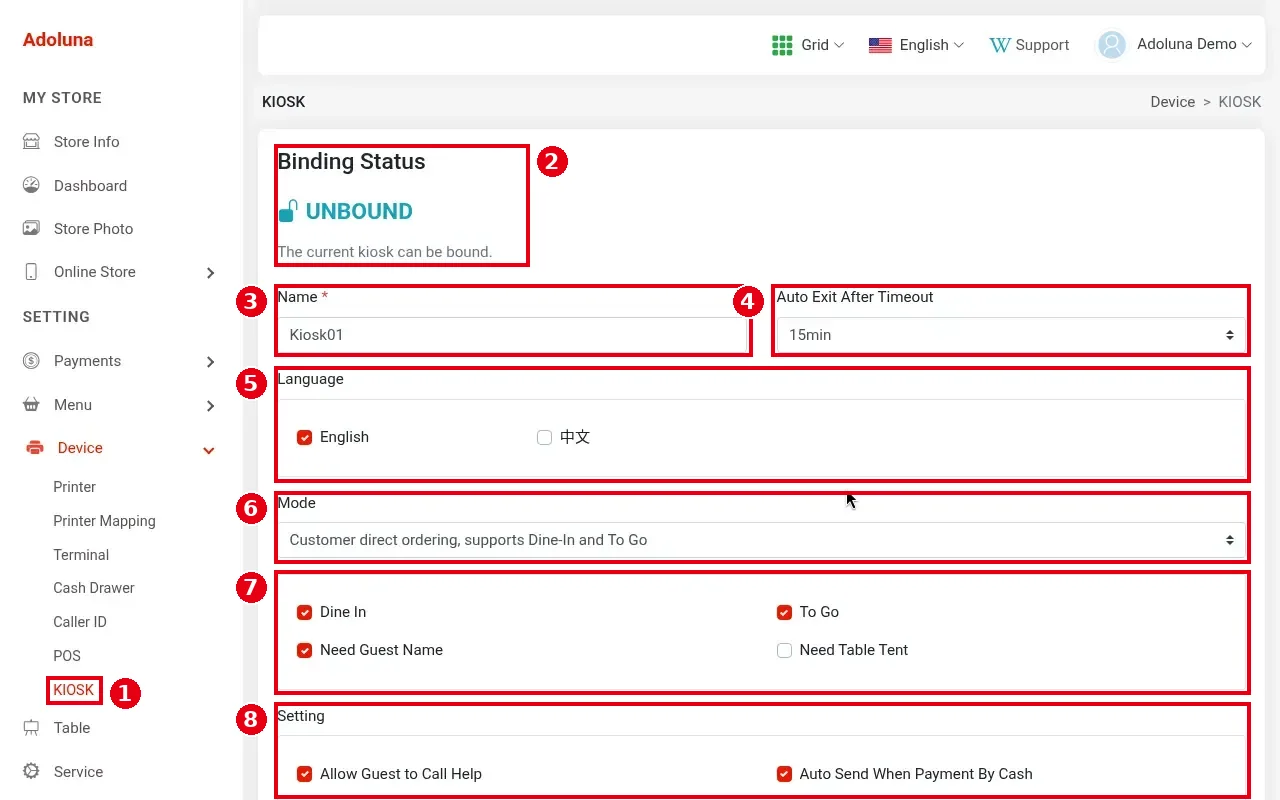Open the Mode selection dropdown

coord(761,540)
